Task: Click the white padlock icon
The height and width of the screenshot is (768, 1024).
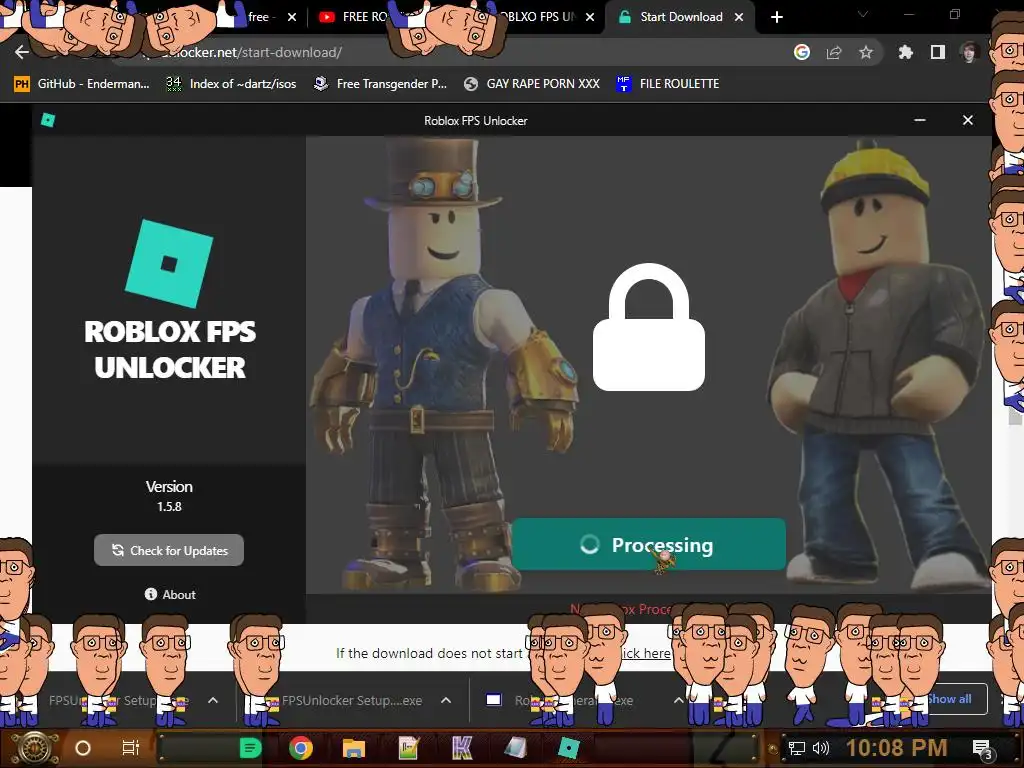Action: click(x=648, y=327)
